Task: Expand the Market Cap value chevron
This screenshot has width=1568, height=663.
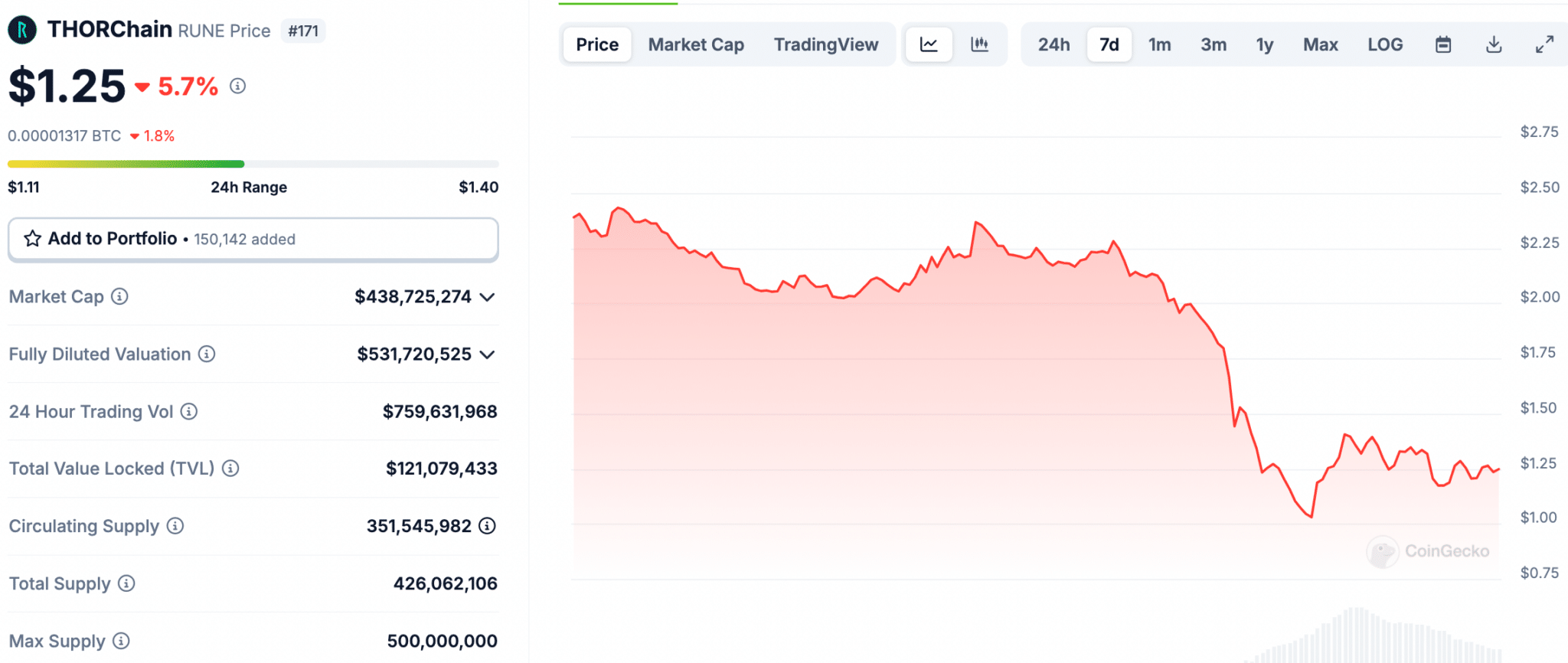Action: [x=488, y=297]
